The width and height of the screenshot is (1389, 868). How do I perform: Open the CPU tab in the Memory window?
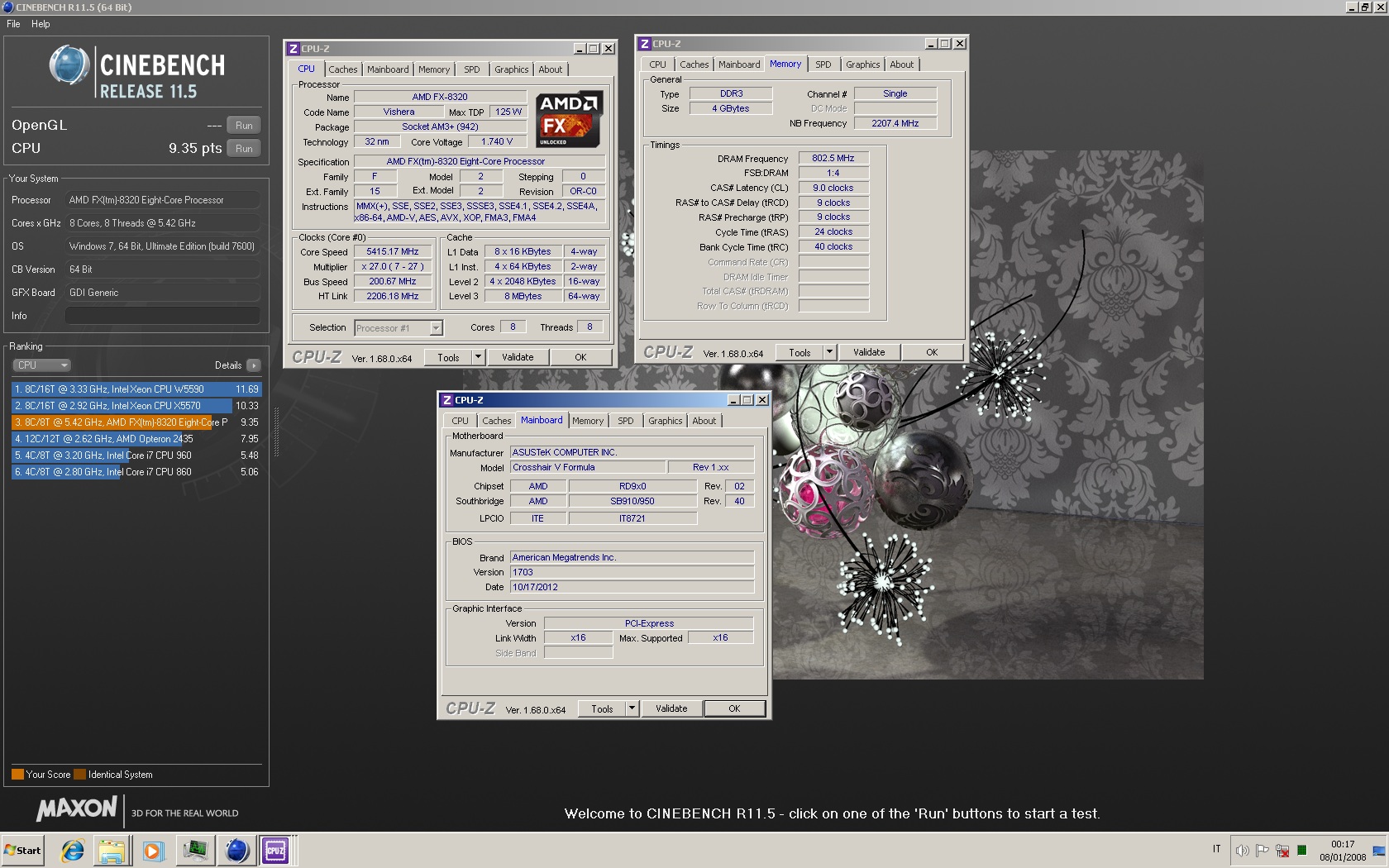click(657, 64)
